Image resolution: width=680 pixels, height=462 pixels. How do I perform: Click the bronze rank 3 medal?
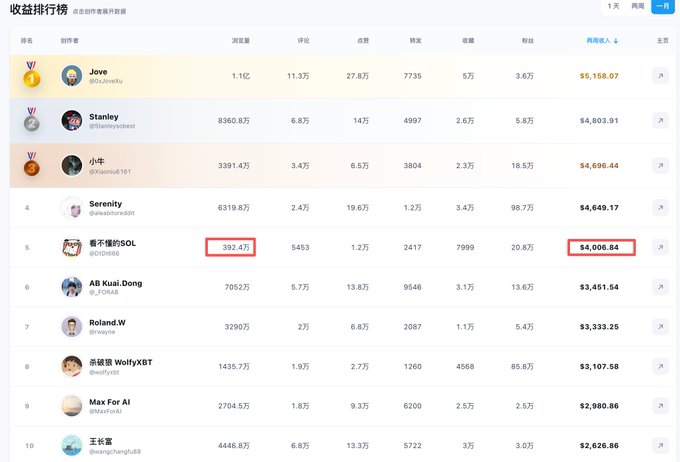point(31,164)
